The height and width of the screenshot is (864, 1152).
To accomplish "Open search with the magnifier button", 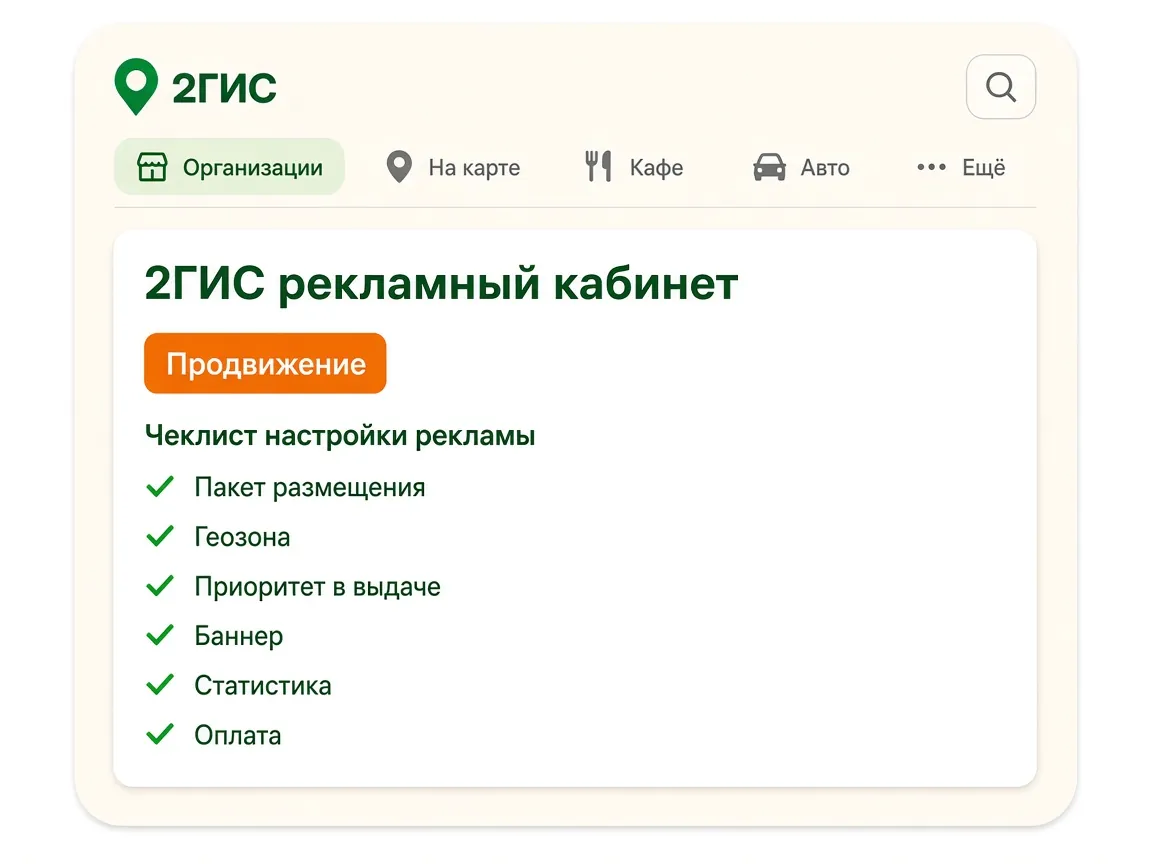I will pyautogui.click(x=1001, y=87).
